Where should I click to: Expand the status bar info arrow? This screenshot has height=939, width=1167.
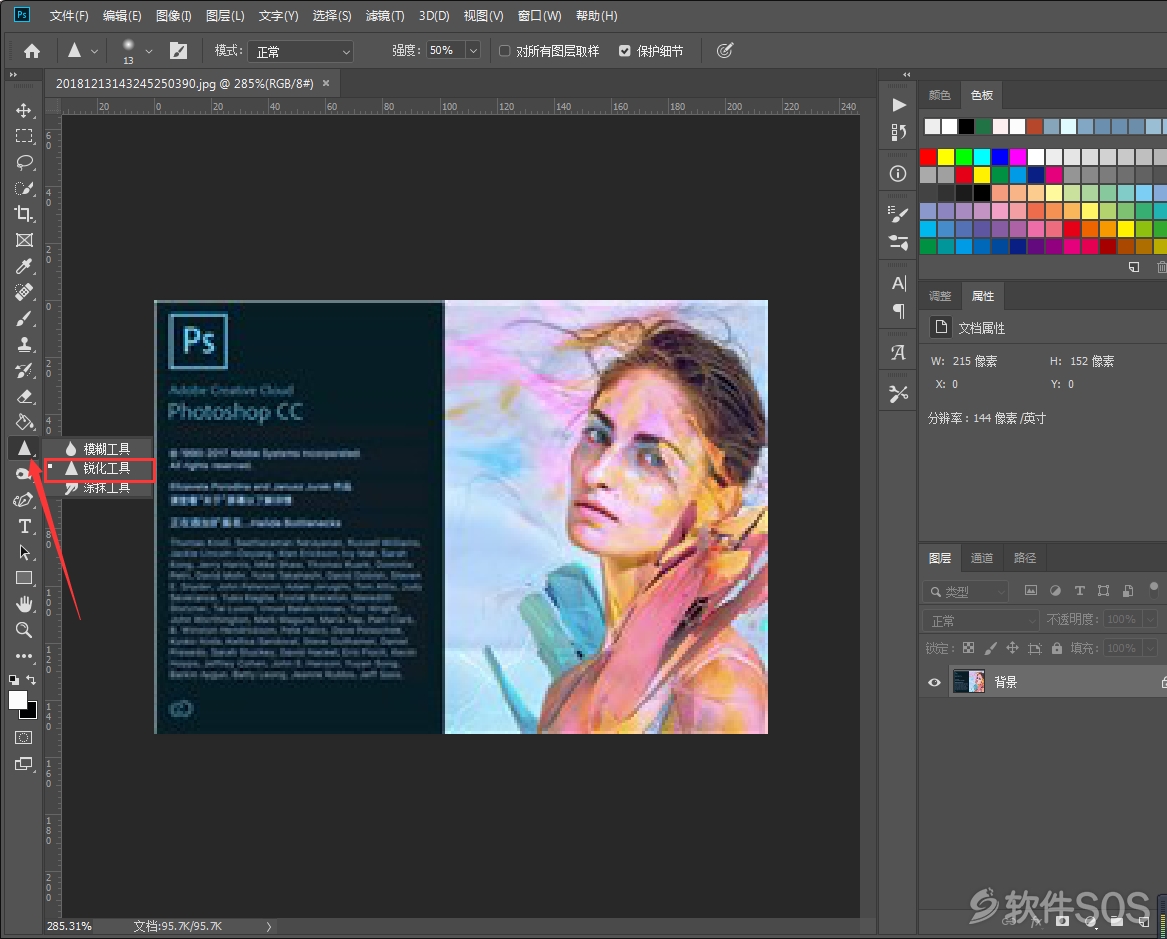tap(269, 926)
